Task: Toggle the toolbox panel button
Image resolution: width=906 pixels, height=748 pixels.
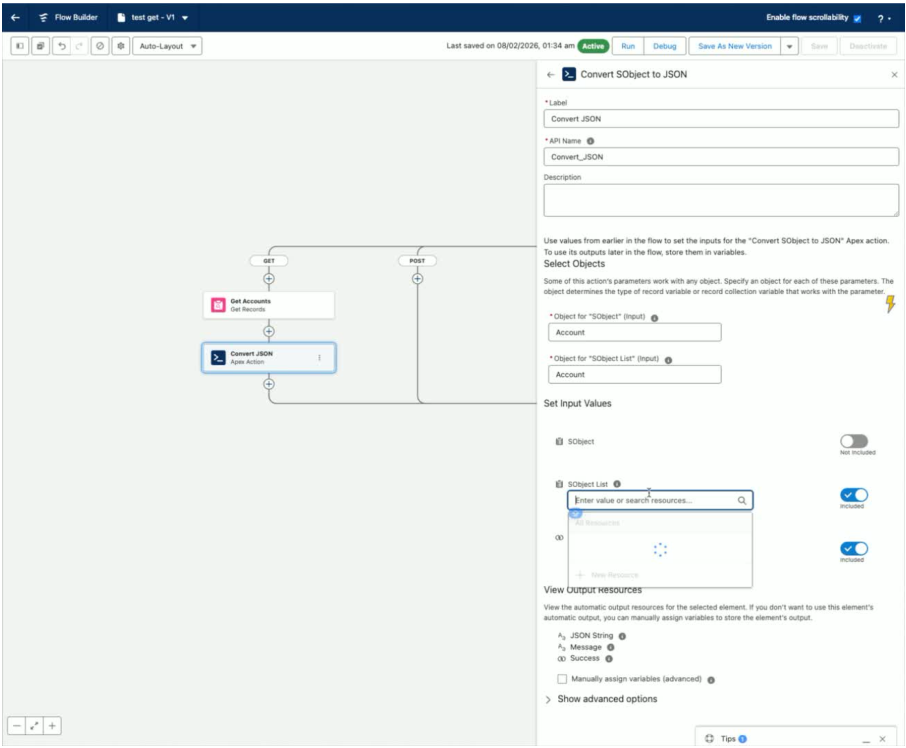Action: 20,46
